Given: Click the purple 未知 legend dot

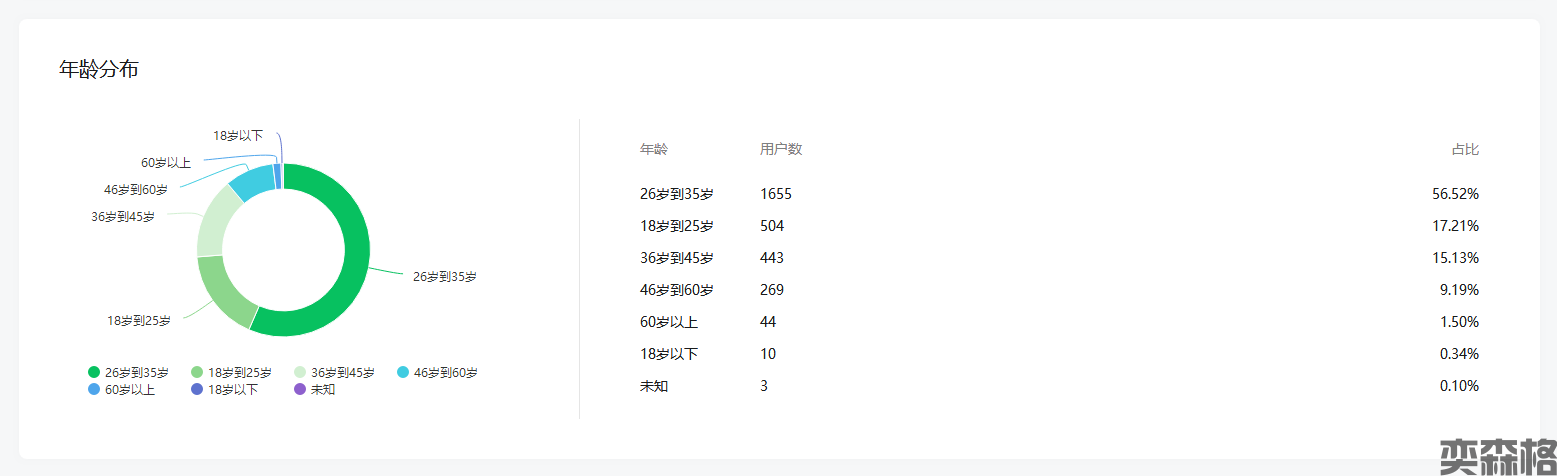Looking at the screenshot, I should [300, 390].
